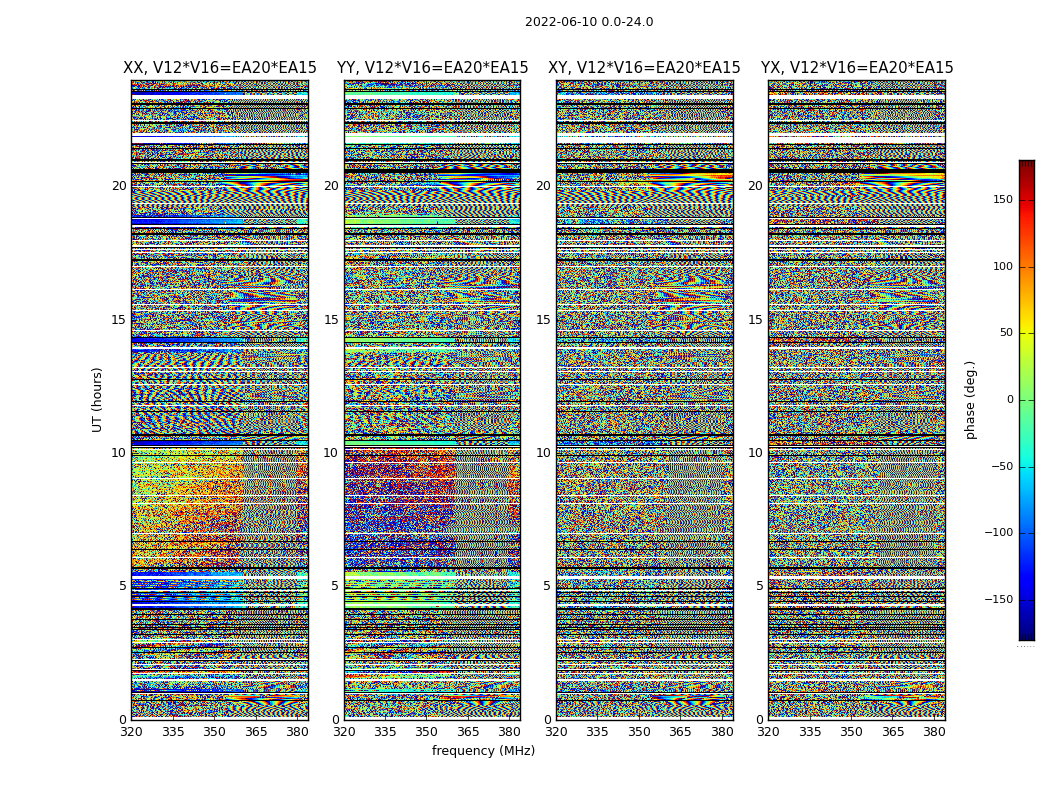Click the 335 frequency tick under the YX plot
Screen dimensions: 1050x800
(810, 732)
